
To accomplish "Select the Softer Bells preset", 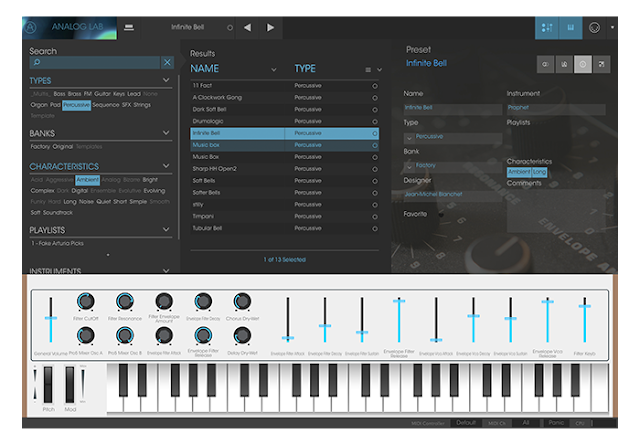I will pos(284,192).
